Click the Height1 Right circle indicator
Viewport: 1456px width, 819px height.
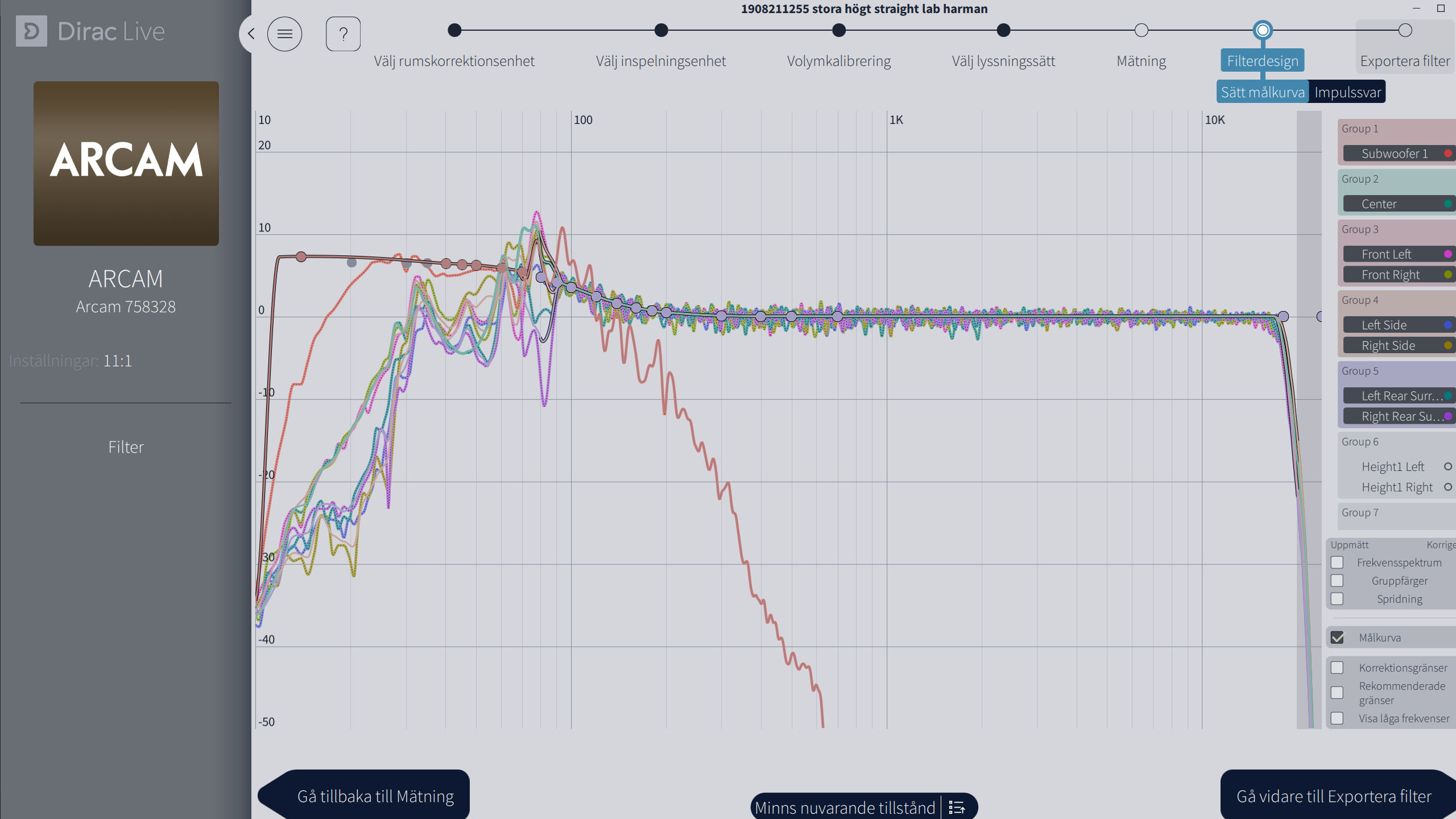(x=1448, y=487)
